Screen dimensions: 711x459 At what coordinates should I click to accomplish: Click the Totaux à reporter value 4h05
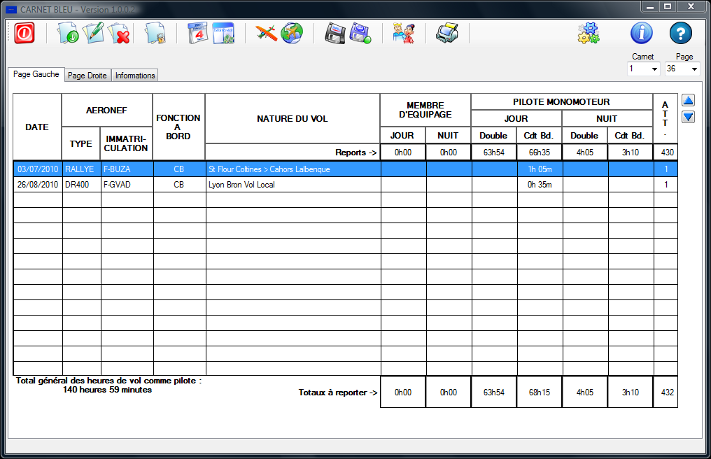point(585,392)
